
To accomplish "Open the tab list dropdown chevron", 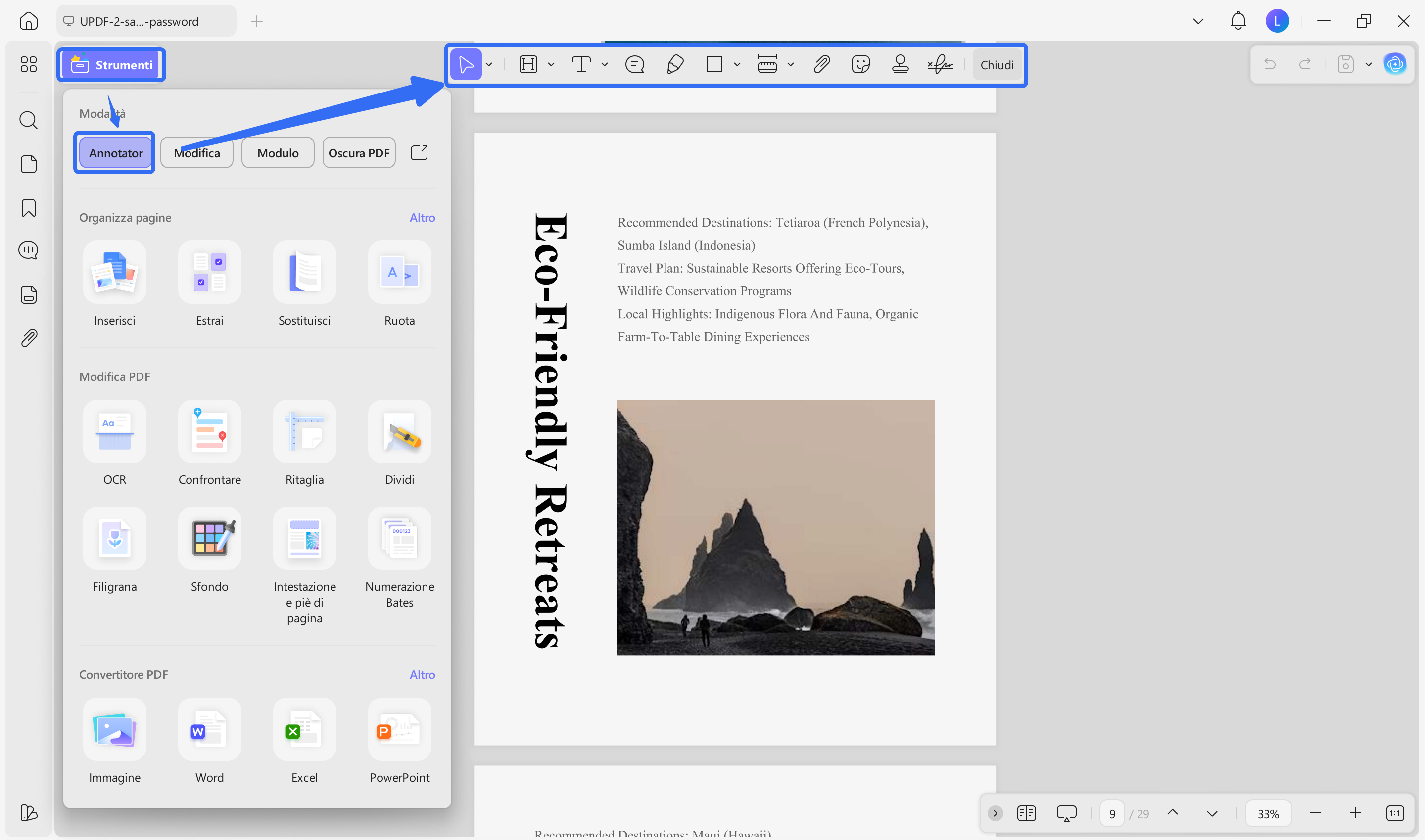I will coord(1198,21).
